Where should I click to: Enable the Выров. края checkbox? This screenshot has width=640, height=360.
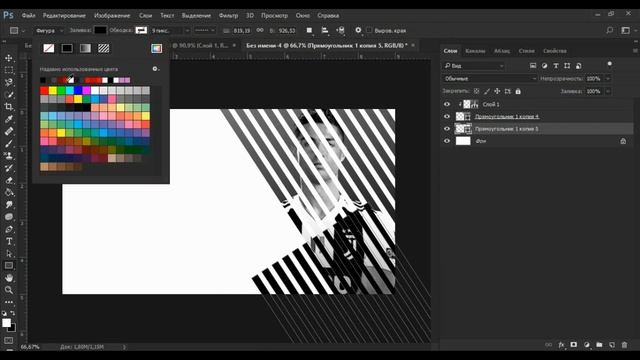click(369, 30)
